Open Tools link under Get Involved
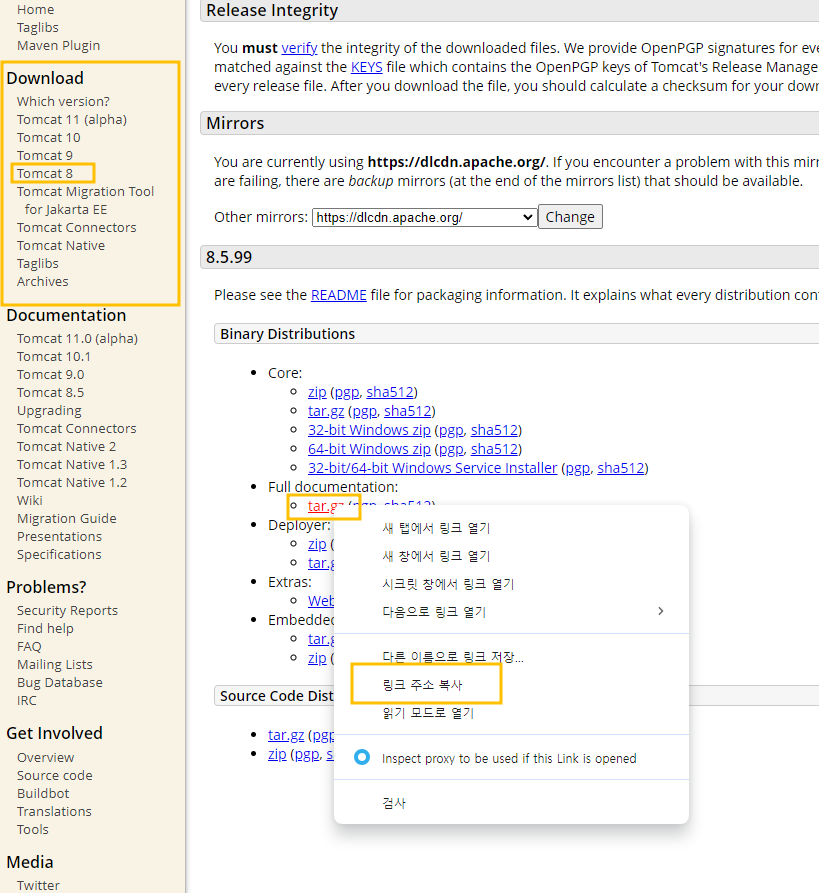This screenshot has width=819, height=893. (32, 830)
